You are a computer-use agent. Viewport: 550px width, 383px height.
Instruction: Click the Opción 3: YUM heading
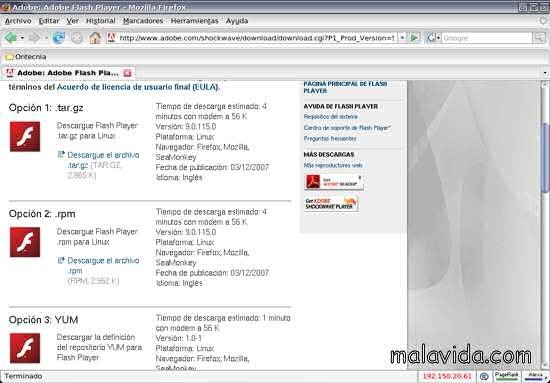[x=43, y=320]
